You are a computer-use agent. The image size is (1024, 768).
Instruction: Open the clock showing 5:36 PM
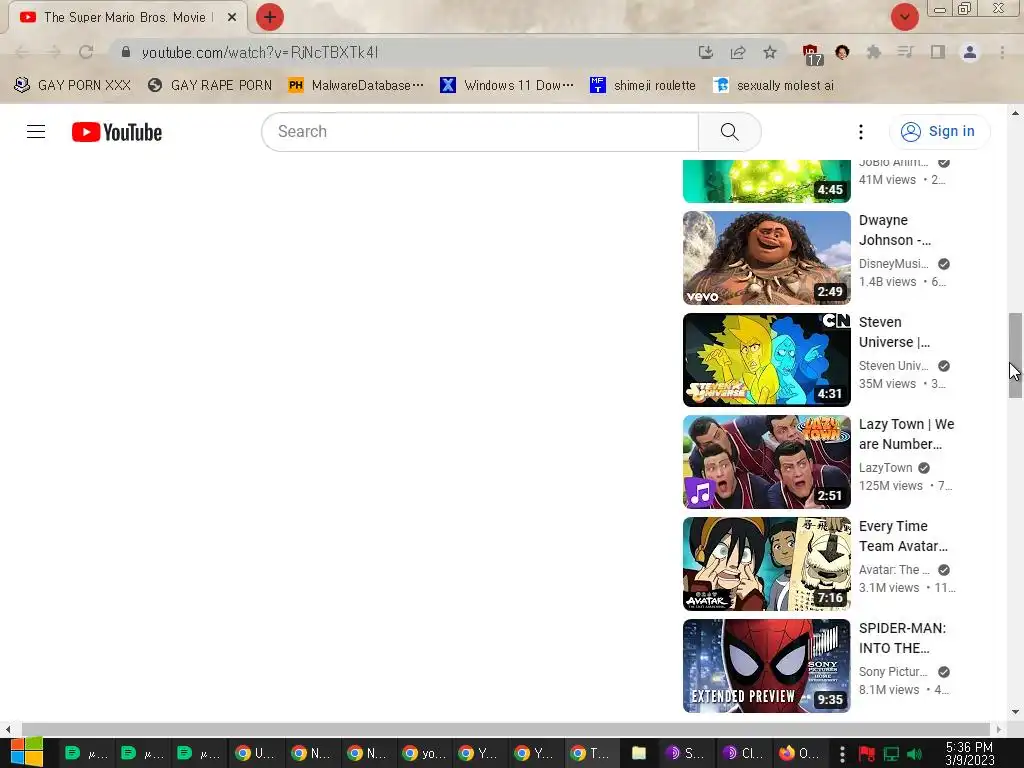coord(970,753)
